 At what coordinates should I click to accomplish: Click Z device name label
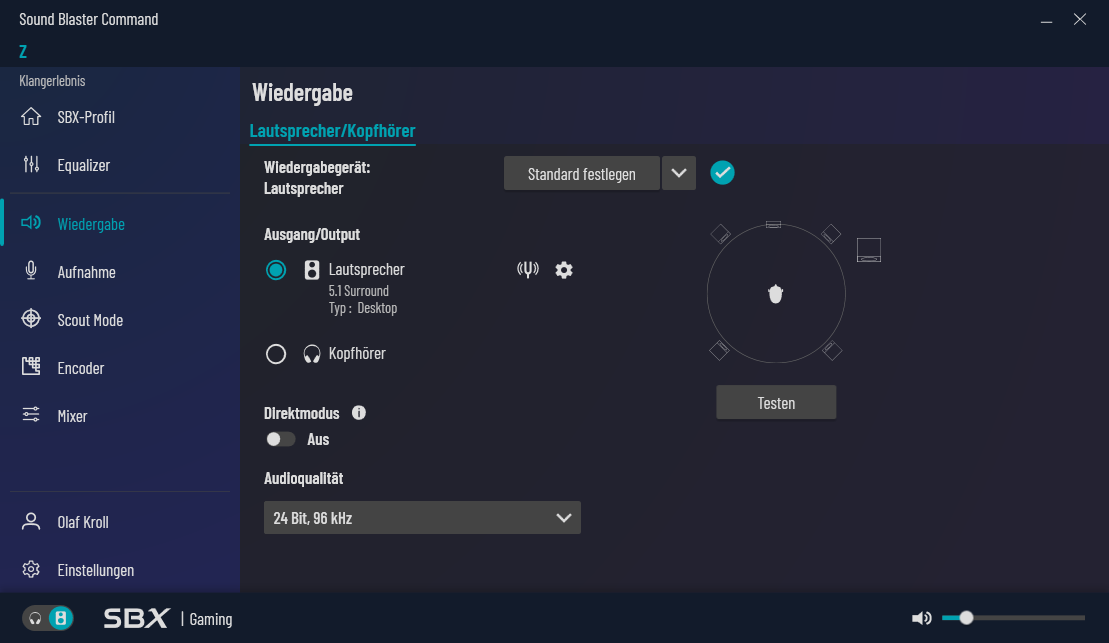pos(23,51)
